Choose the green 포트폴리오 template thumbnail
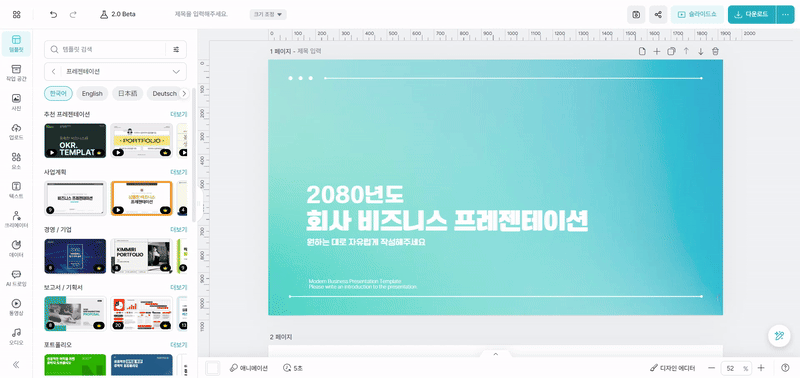The image size is (800, 378). click(x=76, y=365)
